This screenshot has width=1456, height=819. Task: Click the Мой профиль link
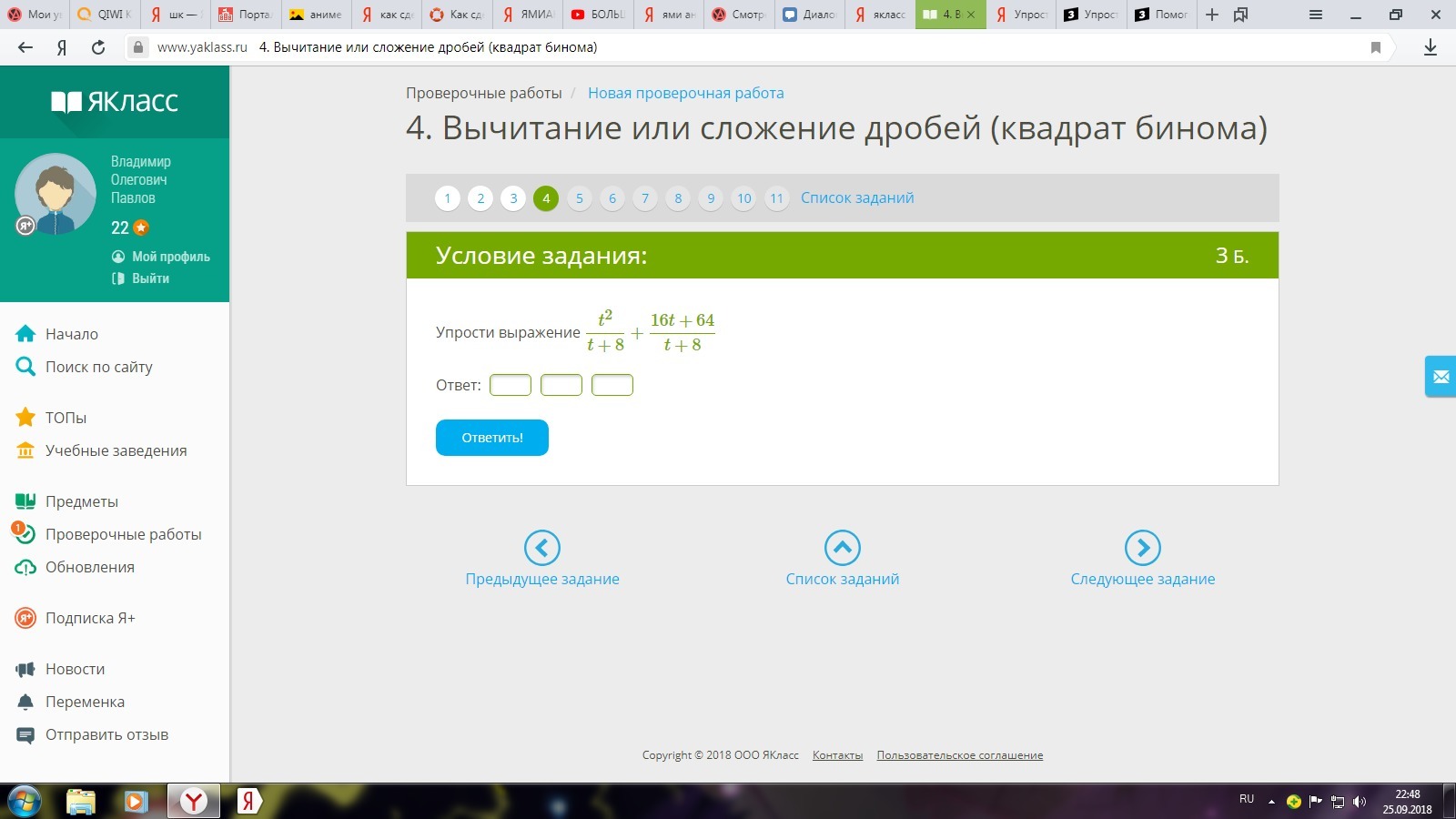coord(170,257)
